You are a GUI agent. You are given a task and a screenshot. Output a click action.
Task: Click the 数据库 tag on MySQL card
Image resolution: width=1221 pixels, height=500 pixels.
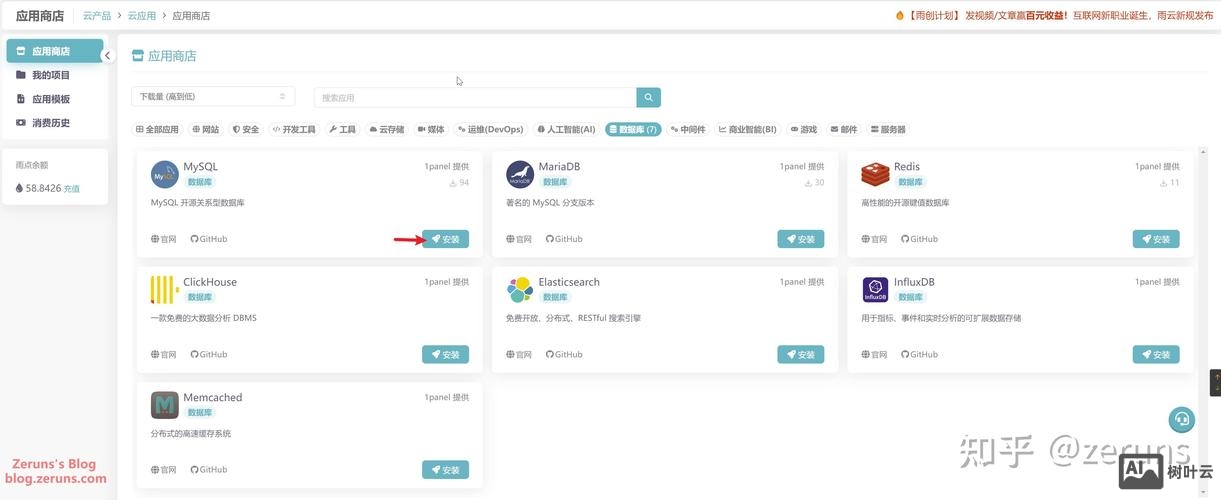pyautogui.click(x=200, y=182)
